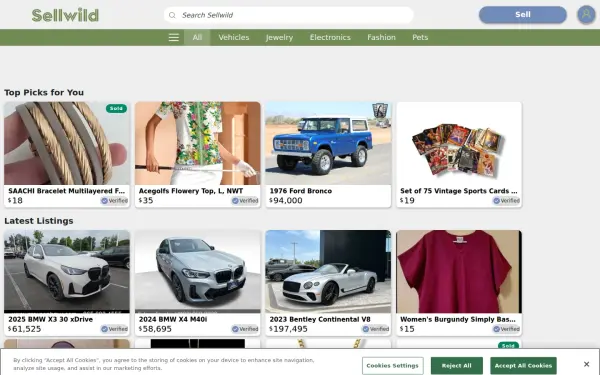Click the $15 price
Image resolution: width=600 pixels, height=375 pixels.
(x=408, y=329)
